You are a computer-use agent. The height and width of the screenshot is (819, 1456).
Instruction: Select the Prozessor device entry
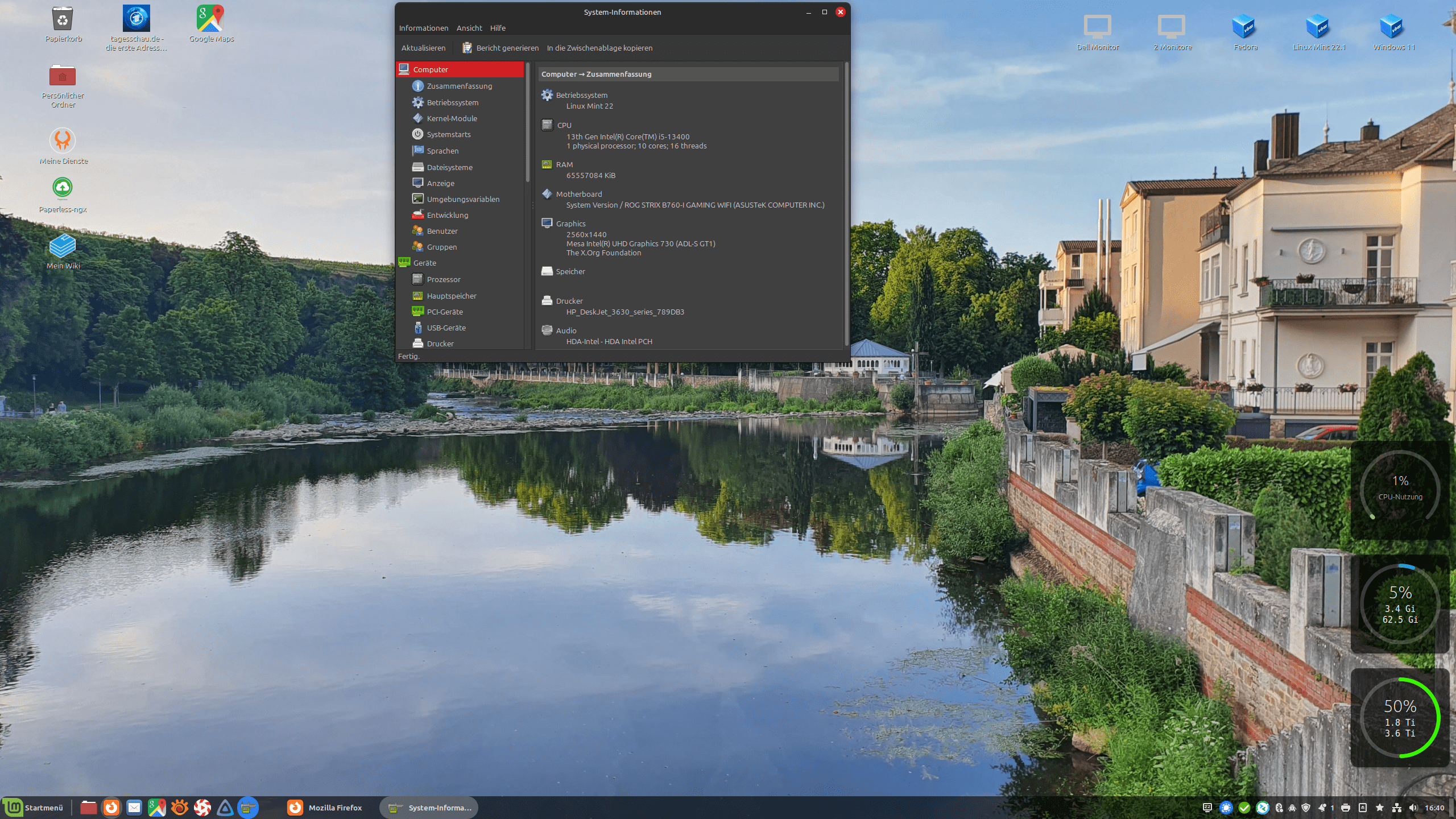[444, 279]
